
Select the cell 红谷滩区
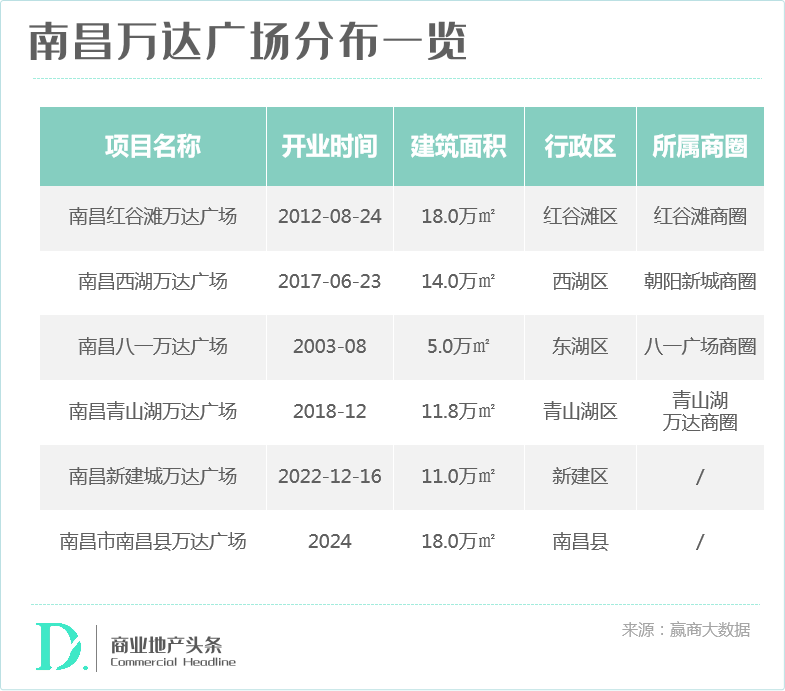[580, 217]
